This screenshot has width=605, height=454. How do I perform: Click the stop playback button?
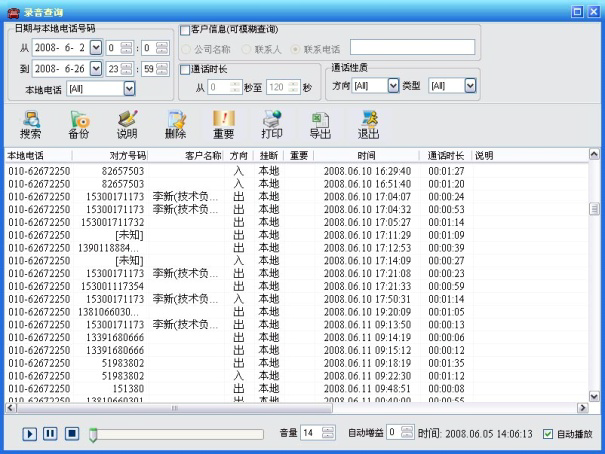[x=72, y=434]
